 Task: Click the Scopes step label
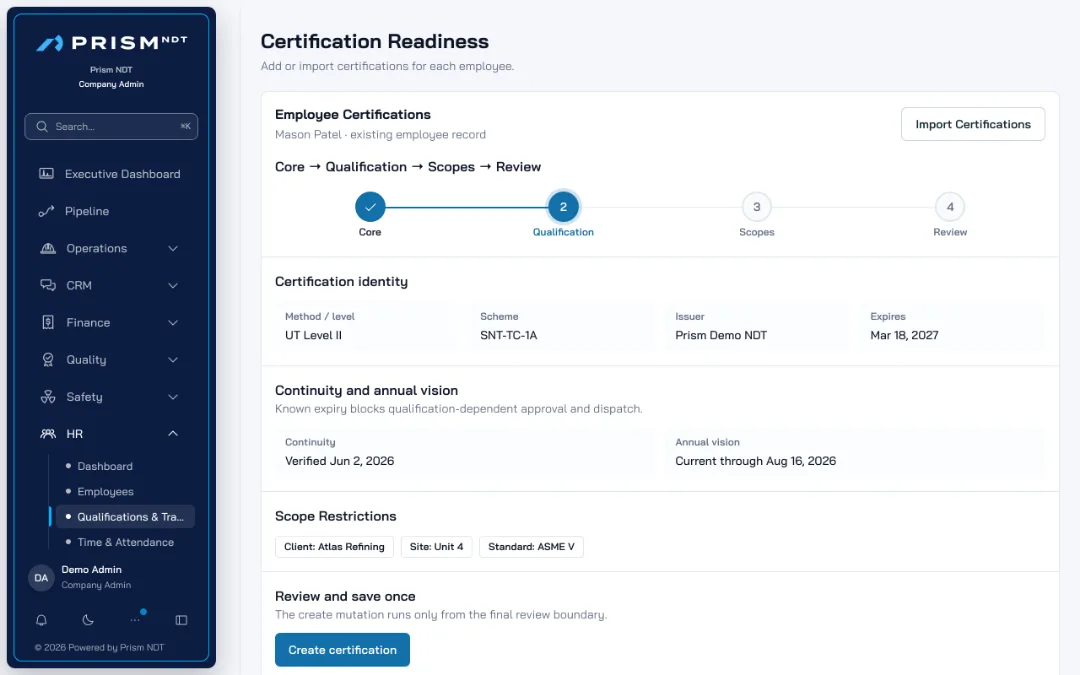pyautogui.click(x=756, y=232)
